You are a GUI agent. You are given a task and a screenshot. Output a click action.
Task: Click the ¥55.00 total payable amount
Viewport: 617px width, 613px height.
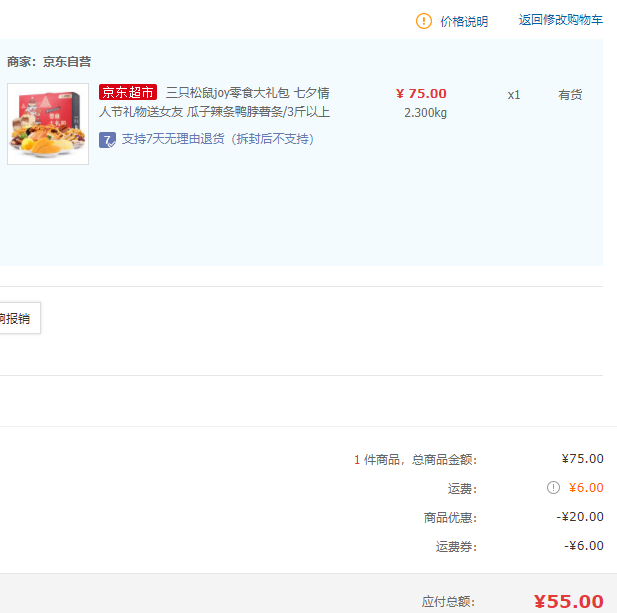[x=569, y=602]
